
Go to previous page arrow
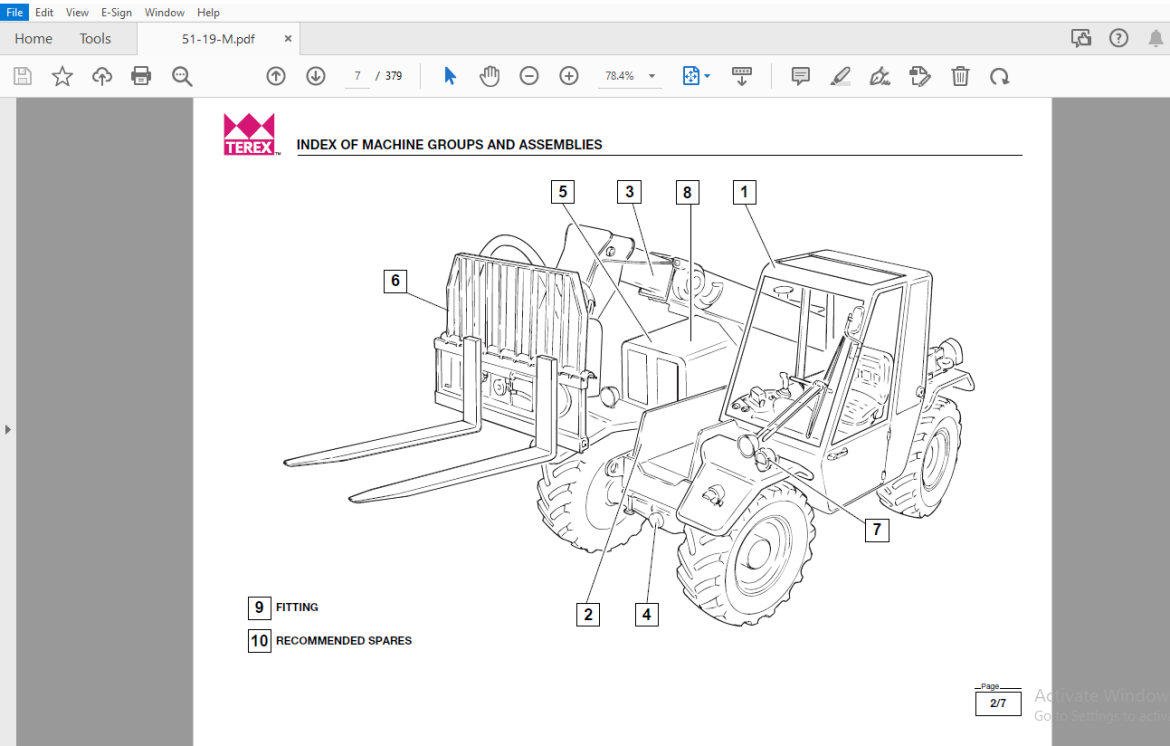(276, 76)
